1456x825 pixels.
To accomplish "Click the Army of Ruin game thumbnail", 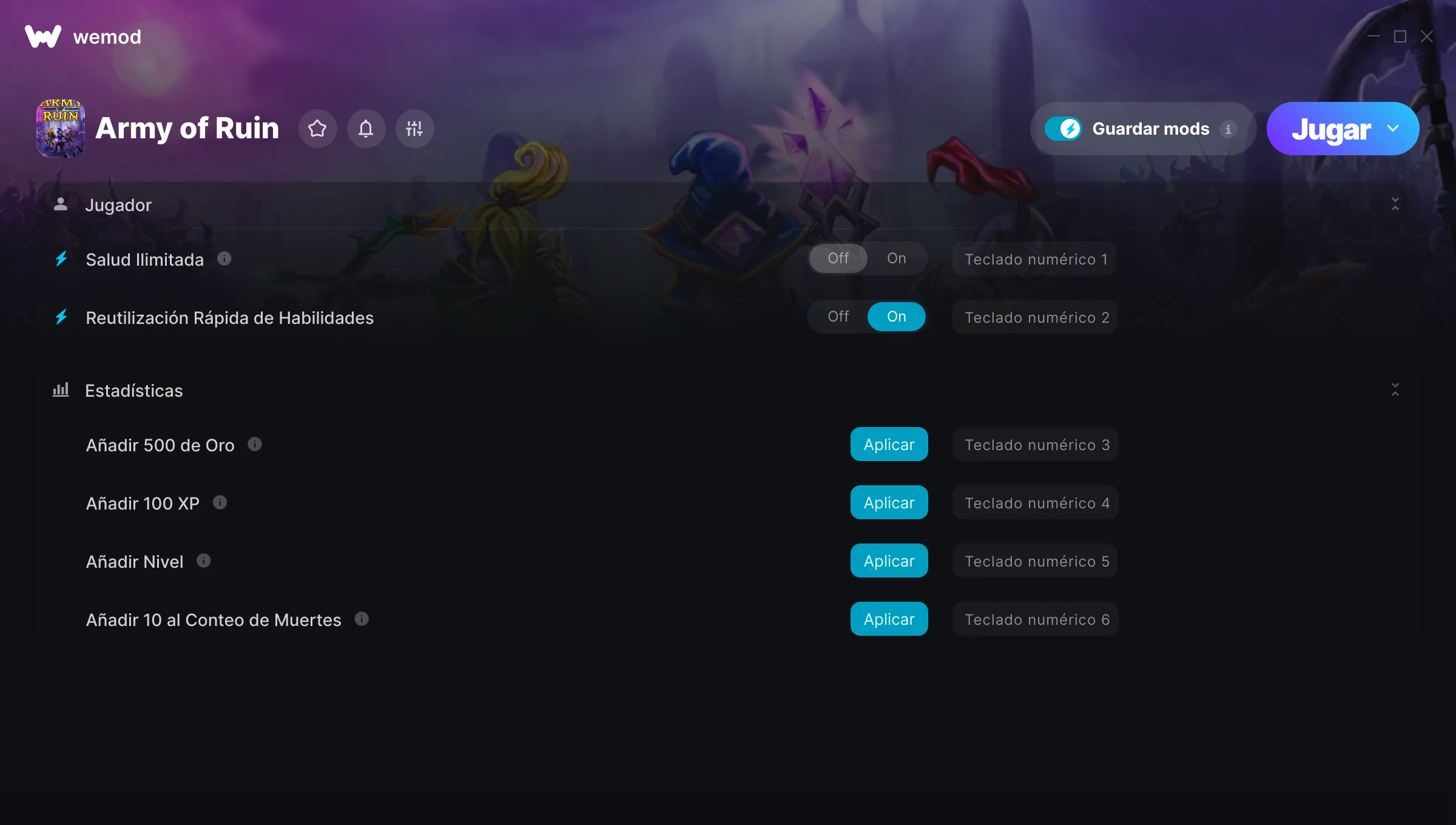I will [x=61, y=129].
